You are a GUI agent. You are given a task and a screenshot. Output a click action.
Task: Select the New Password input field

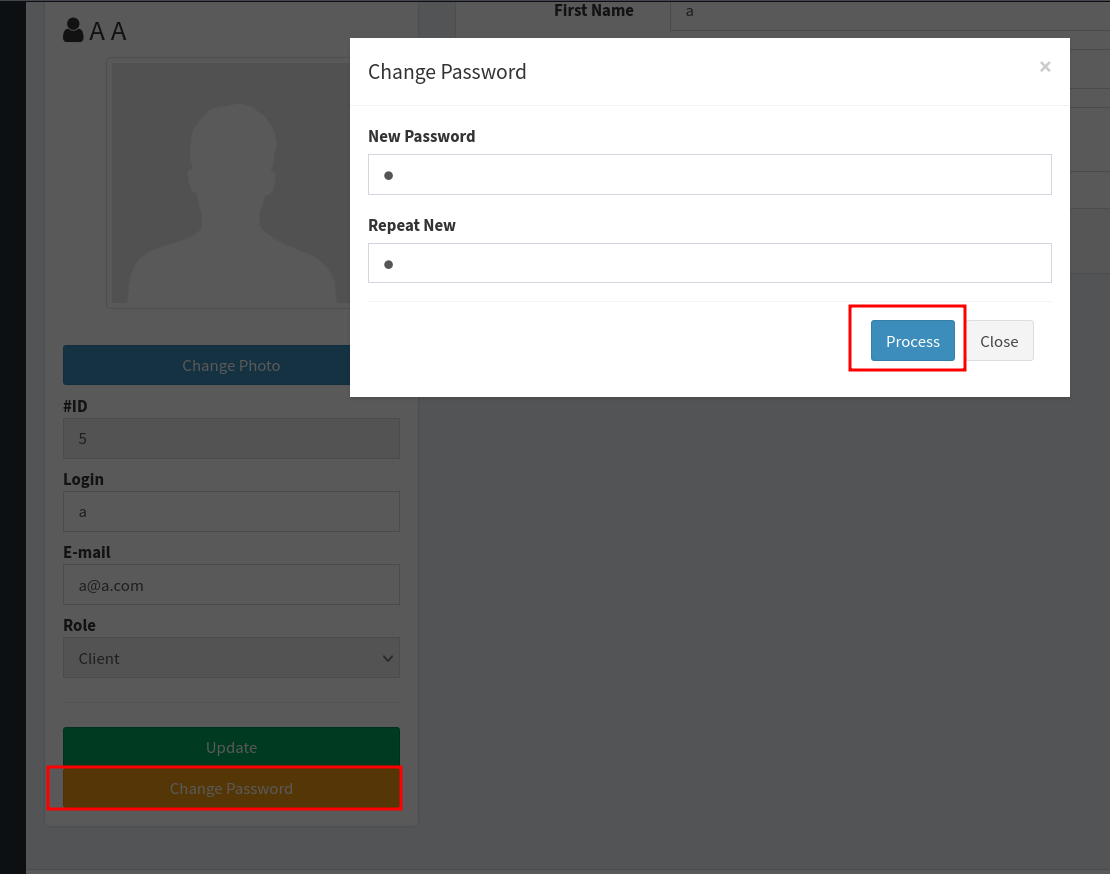pyautogui.click(x=710, y=174)
